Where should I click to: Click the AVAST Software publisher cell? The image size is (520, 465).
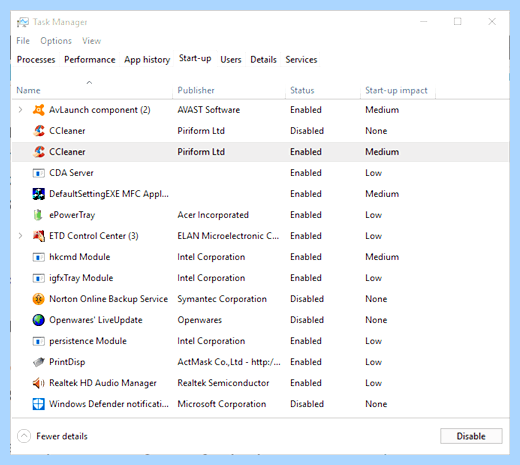[x=208, y=110]
